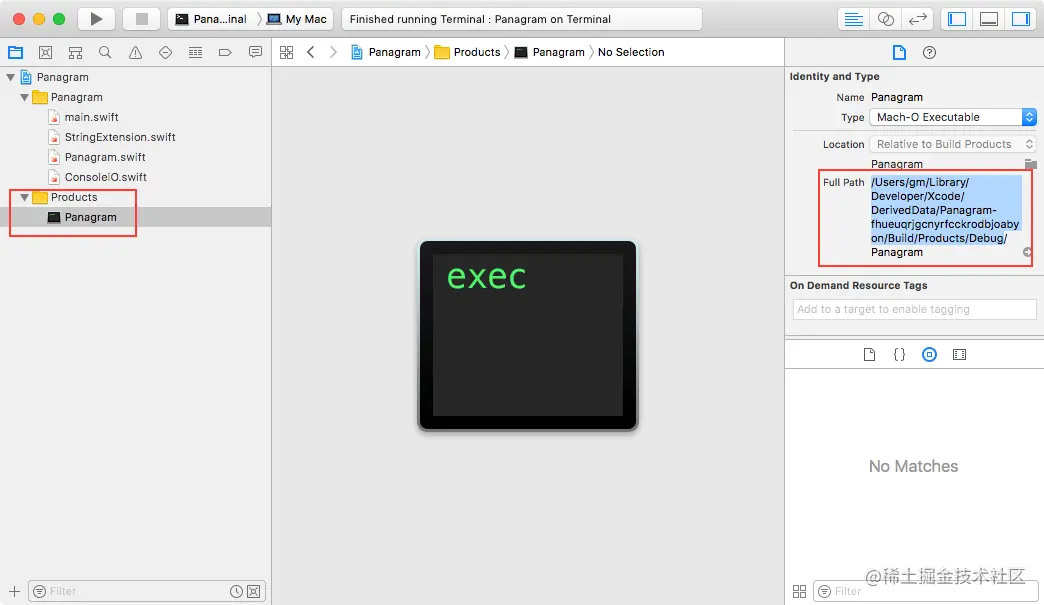
Task: Go forward in editor history
Action: click(x=334, y=52)
